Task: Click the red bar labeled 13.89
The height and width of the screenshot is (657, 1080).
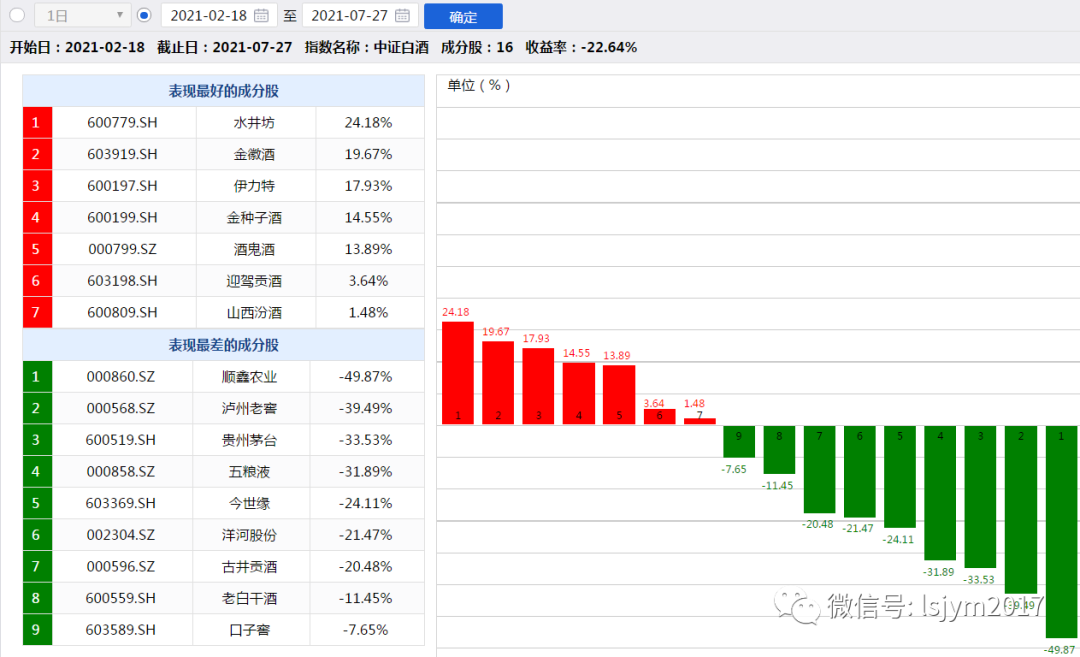Action: tap(619, 395)
